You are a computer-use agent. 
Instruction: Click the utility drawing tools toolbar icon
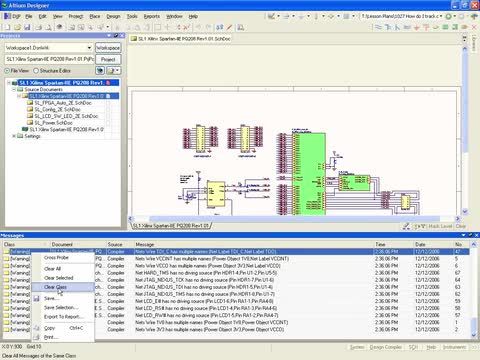tap(272, 16)
